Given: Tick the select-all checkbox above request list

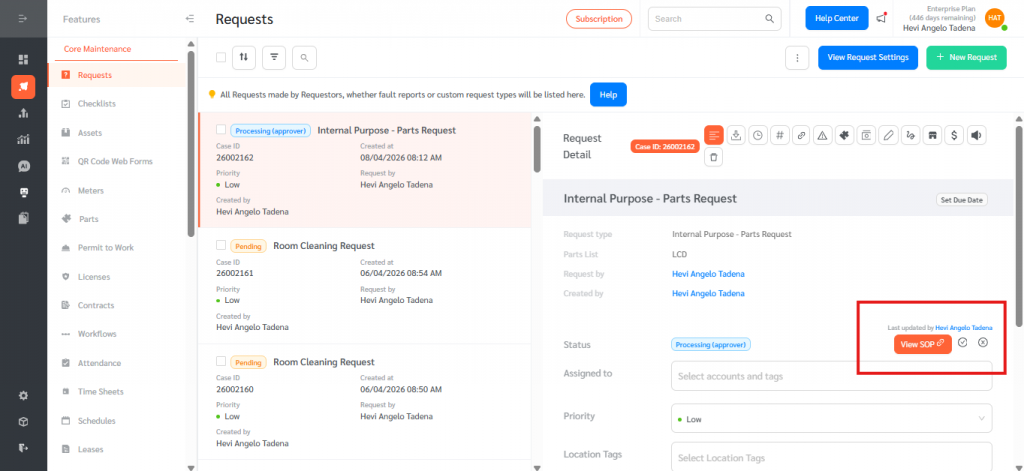Looking at the screenshot, I should click(x=221, y=58).
